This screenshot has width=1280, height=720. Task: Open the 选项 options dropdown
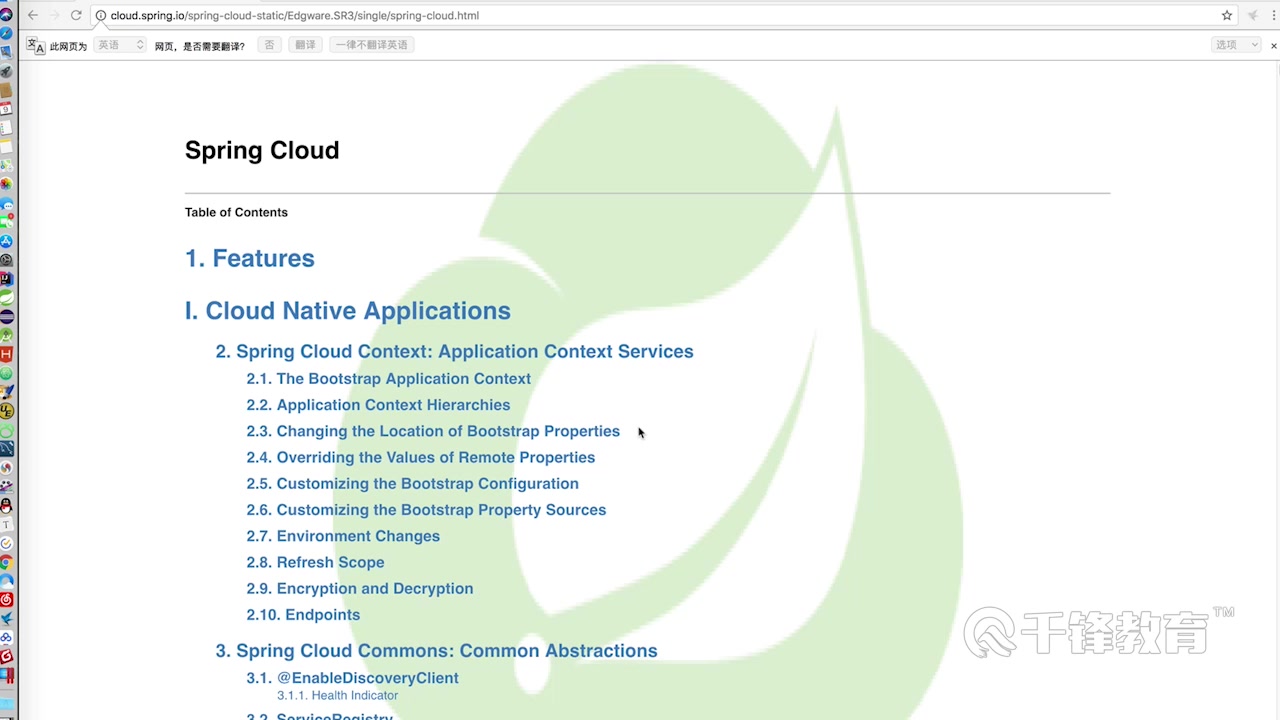tap(1236, 45)
